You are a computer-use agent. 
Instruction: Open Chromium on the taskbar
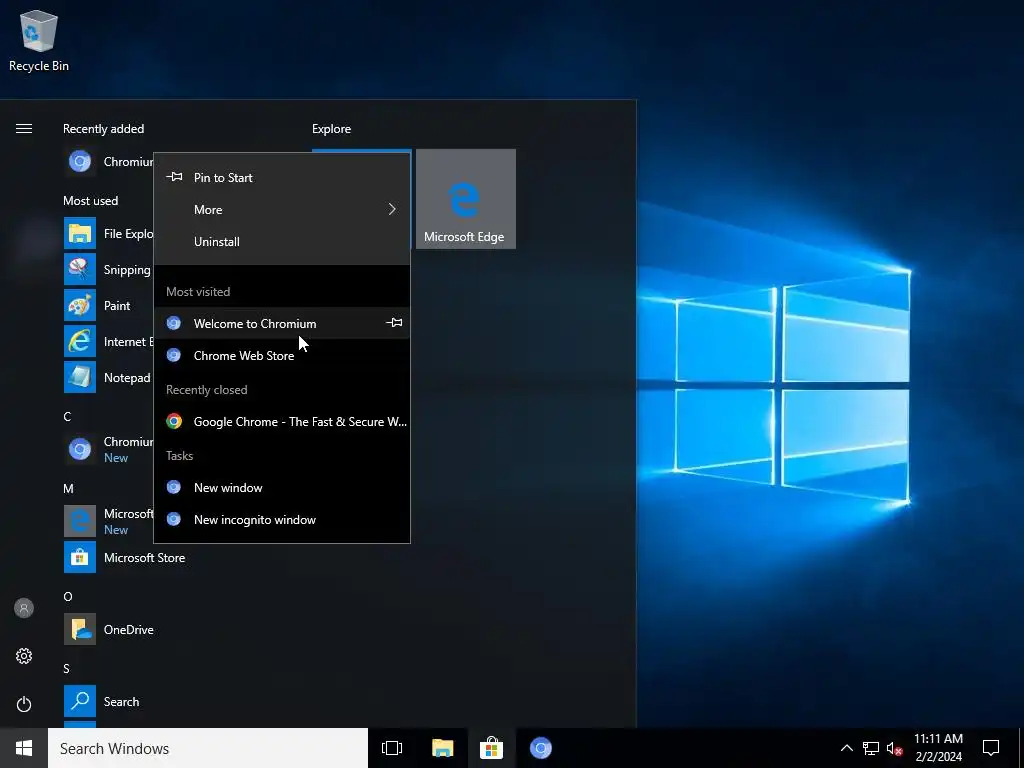(x=541, y=748)
